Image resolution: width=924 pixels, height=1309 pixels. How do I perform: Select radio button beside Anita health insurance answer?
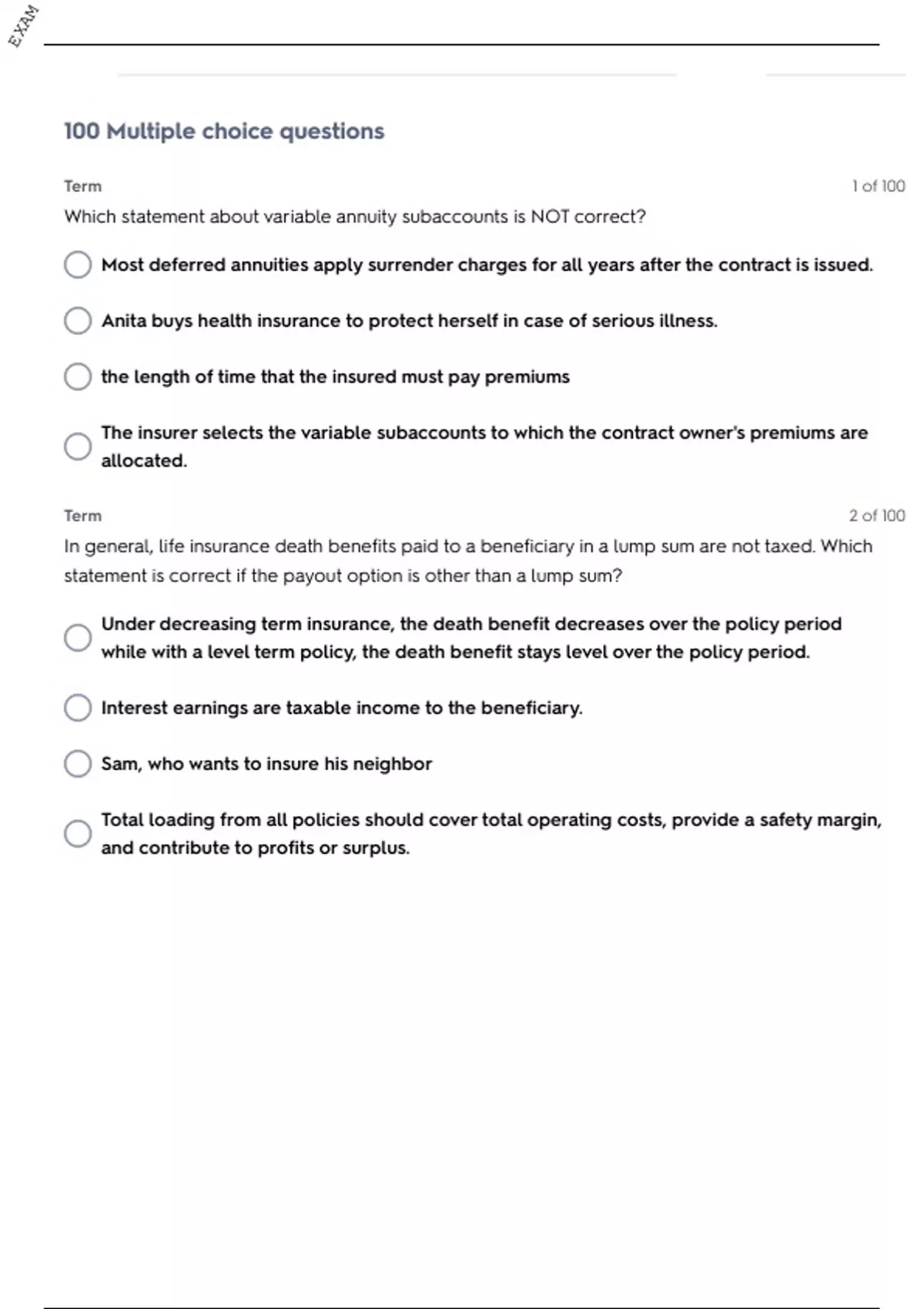(78, 321)
